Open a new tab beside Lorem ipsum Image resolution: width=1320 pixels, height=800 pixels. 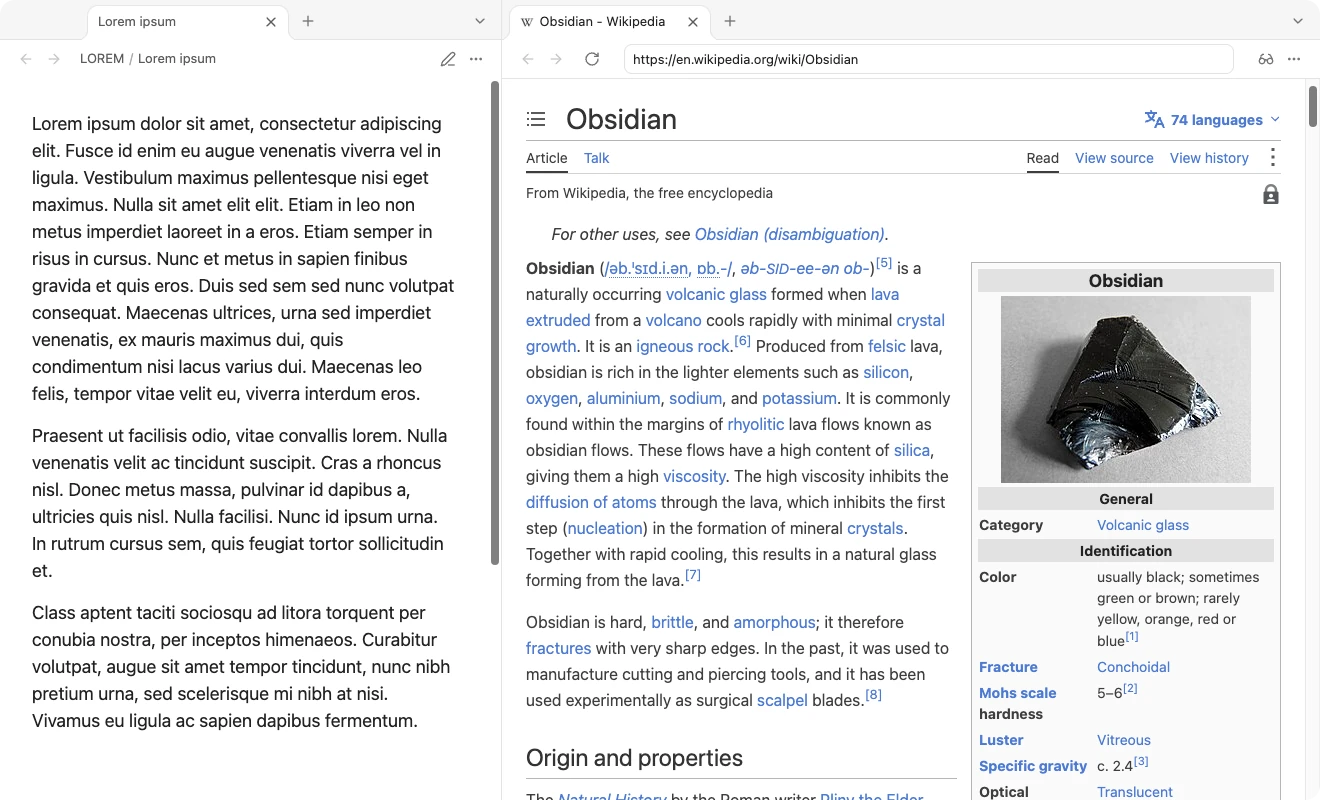tap(308, 21)
